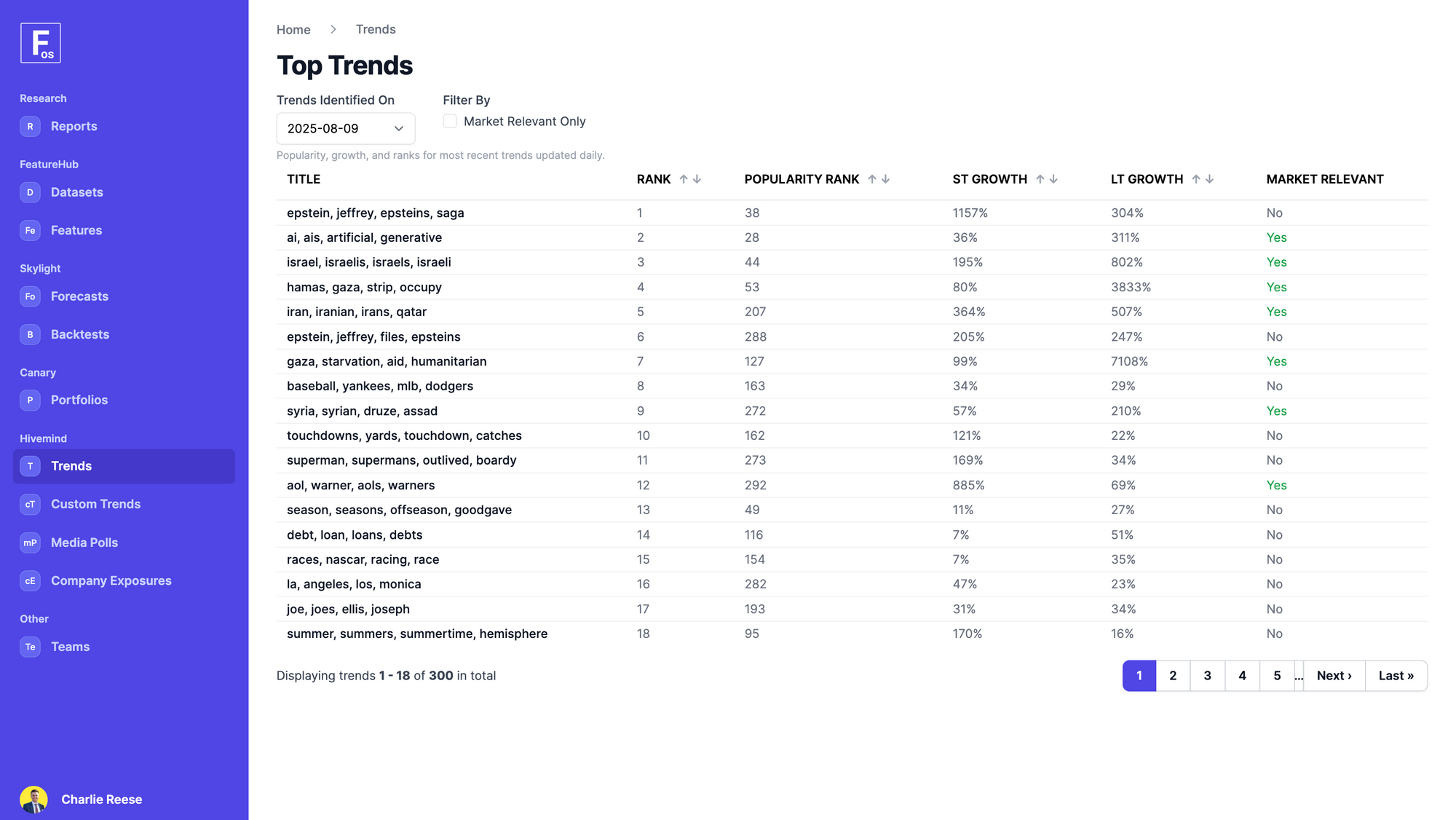Click the Media Polls mP icon
1456x820 pixels.
30,543
